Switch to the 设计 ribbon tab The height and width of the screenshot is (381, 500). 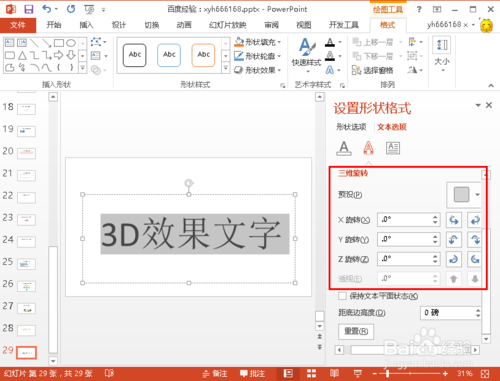tap(119, 25)
